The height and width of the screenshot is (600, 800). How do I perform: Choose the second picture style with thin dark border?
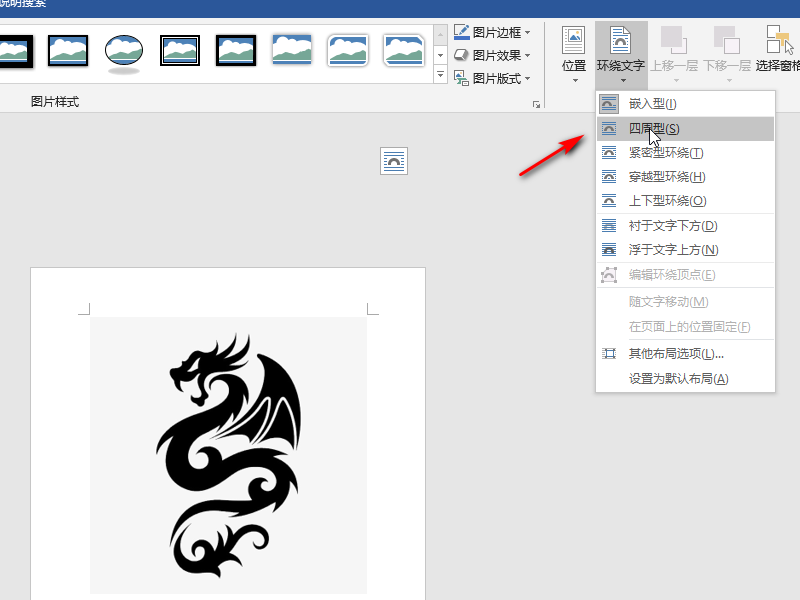68,51
